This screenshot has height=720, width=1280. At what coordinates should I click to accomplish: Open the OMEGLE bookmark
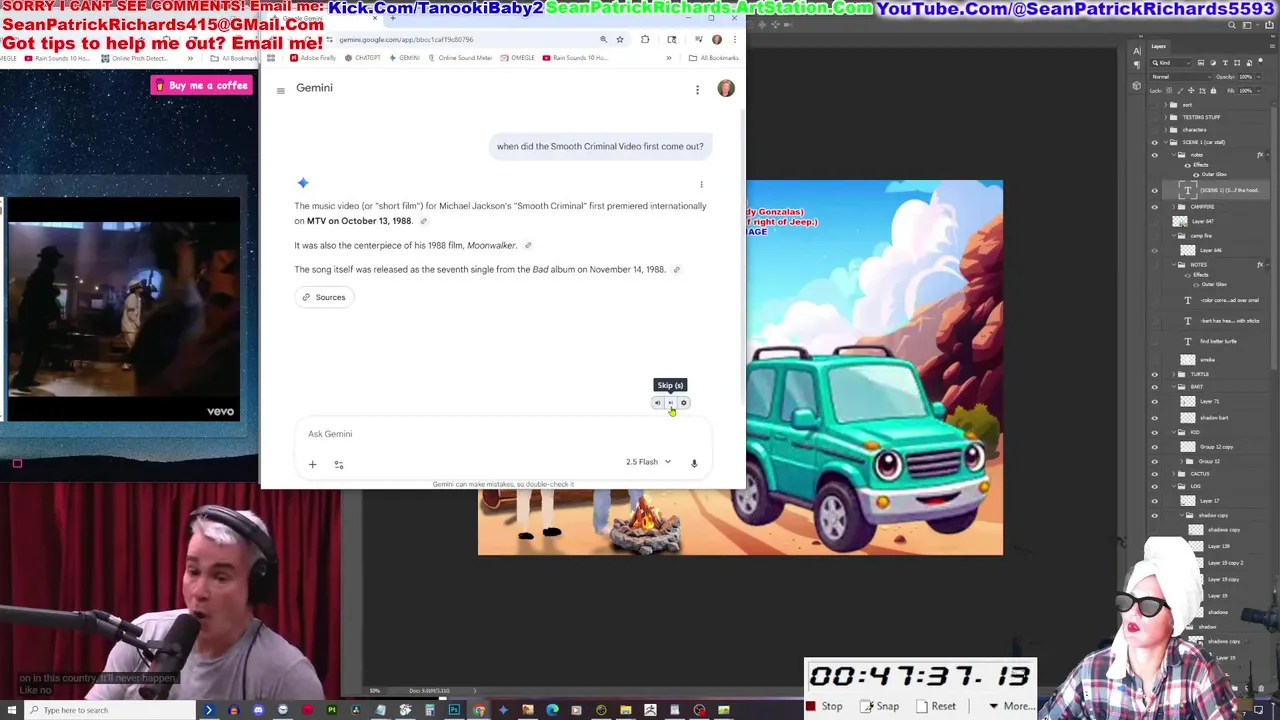(x=517, y=58)
